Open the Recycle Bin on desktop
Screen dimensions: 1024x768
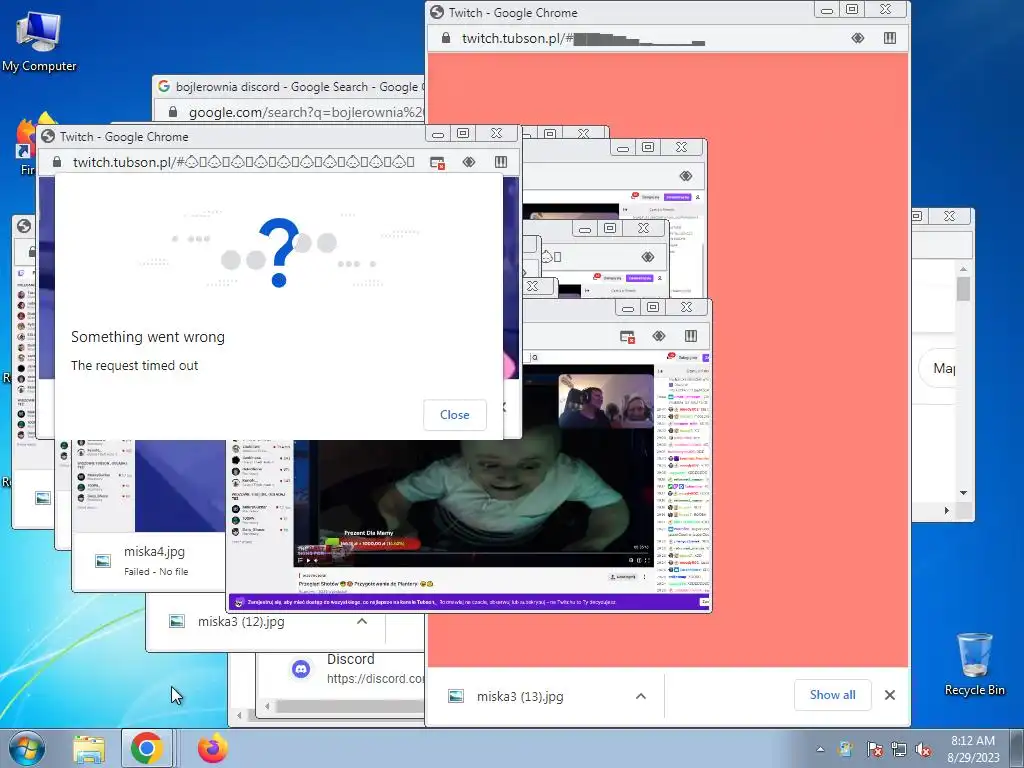974,664
